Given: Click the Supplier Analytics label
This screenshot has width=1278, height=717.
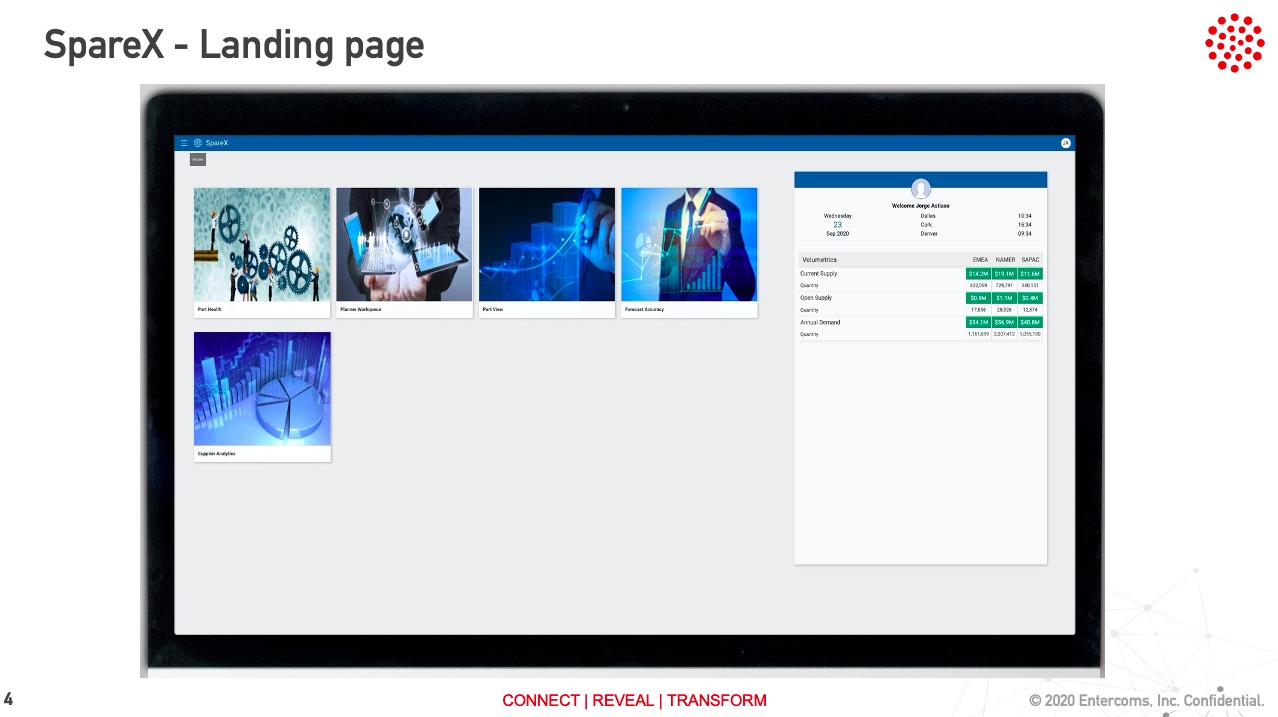Looking at the screenshot, I should tap(217, 454).
